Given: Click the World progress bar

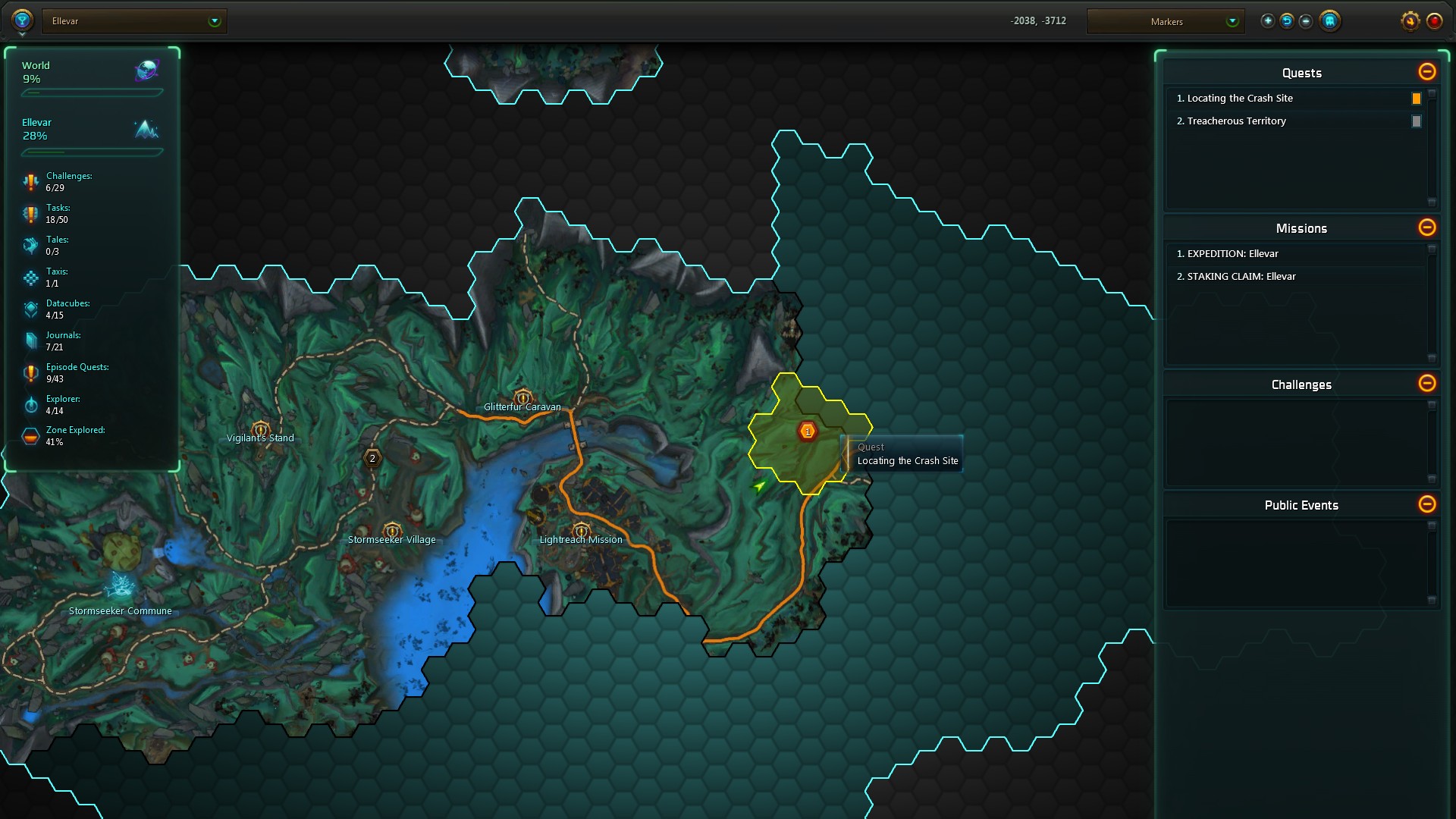Looking at the screenshot, I should pos(92,93).
